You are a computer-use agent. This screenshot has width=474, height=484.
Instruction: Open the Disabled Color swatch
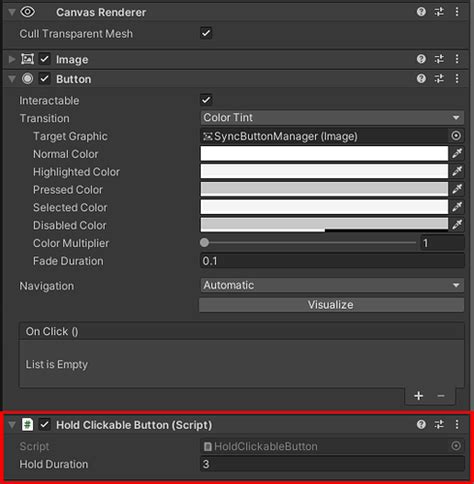click(x=324, y=225)
